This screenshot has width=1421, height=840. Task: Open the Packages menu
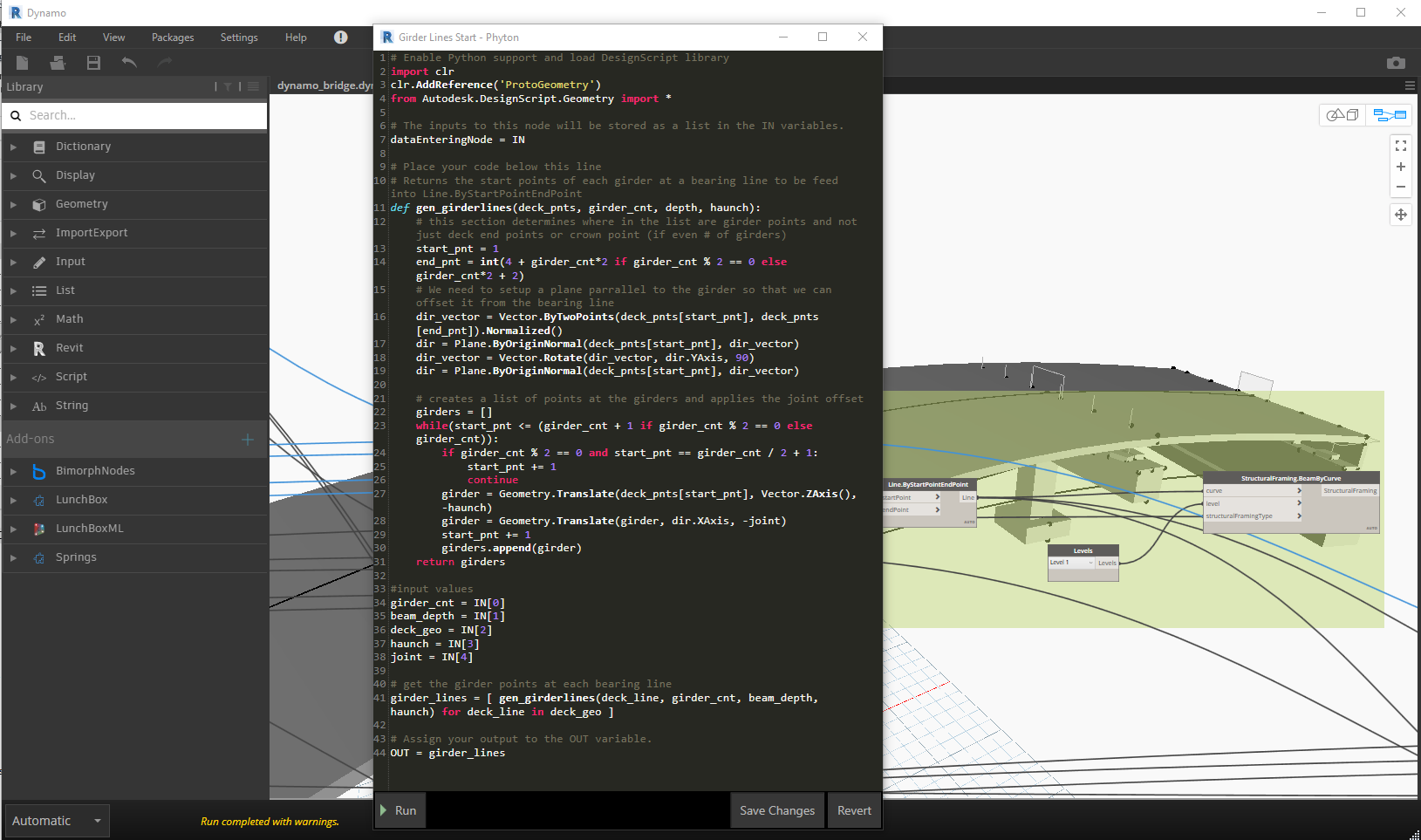(x=173, y=38)
